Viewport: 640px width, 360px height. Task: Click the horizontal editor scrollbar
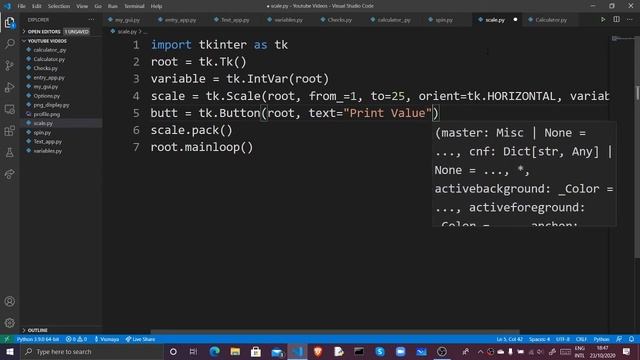(x=335, y=332)
